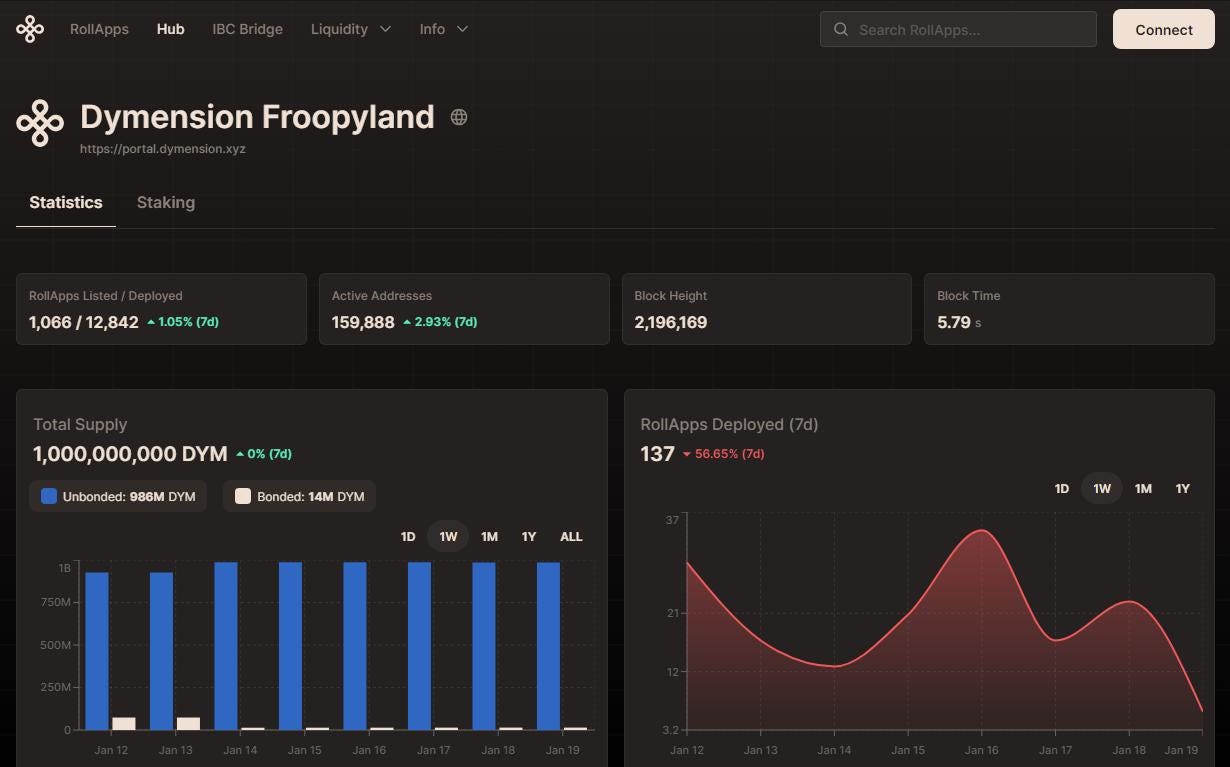1230x767 pixels.
Task: Click the globe website icon beside Dymension Froopyland
Action: (x=459, y=117)
